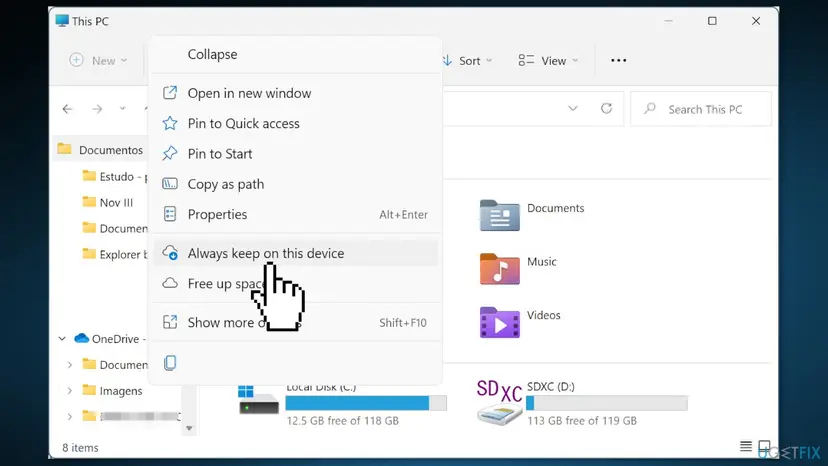Click the Open in new window icon

pos(170,93)
